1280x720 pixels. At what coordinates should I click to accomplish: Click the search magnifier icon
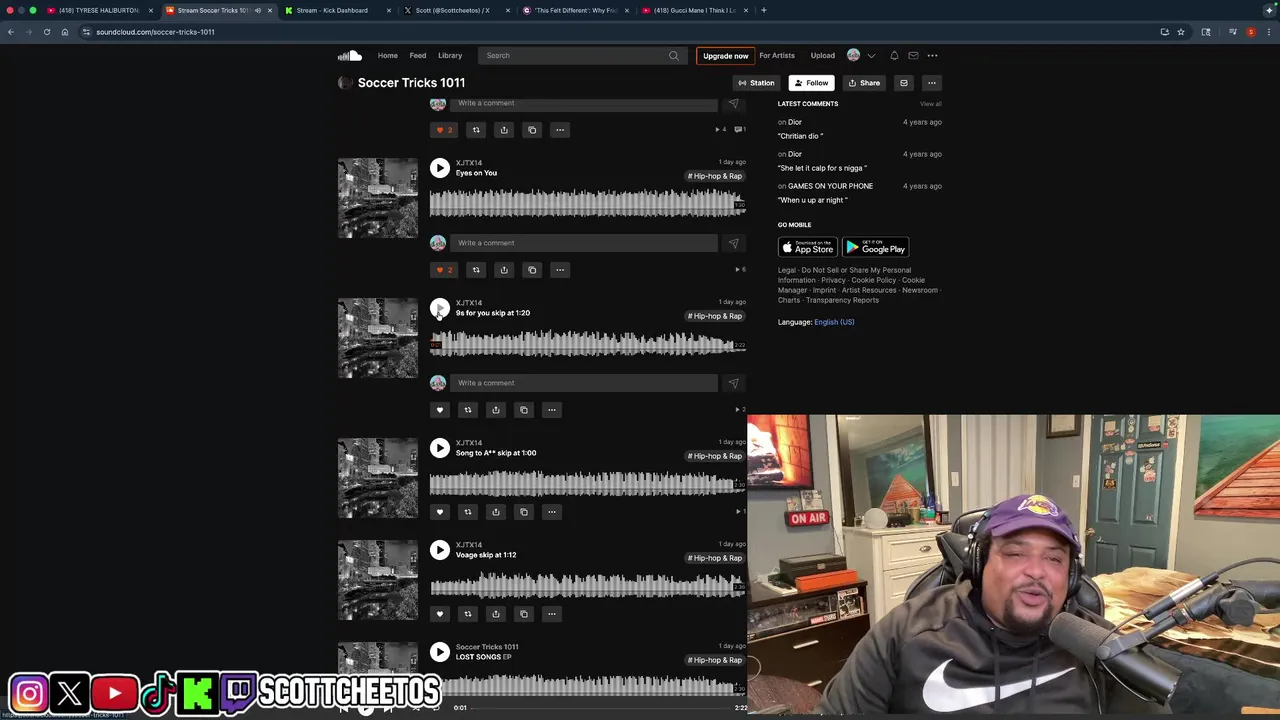pyautogui.click(x=674, y=56)
